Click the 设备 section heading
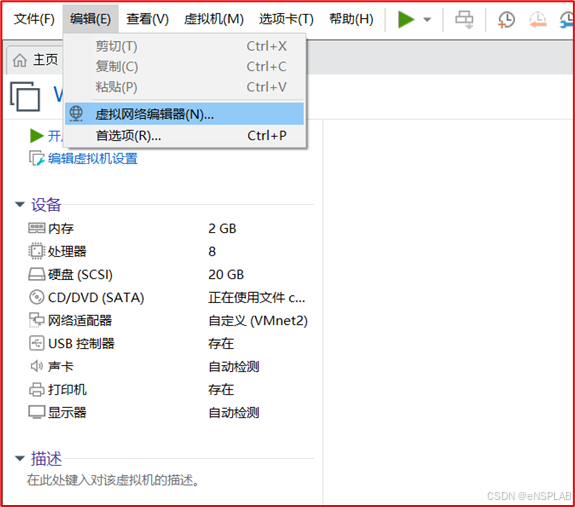The width and height of the screenshot is (575, 507). (46, 205)
